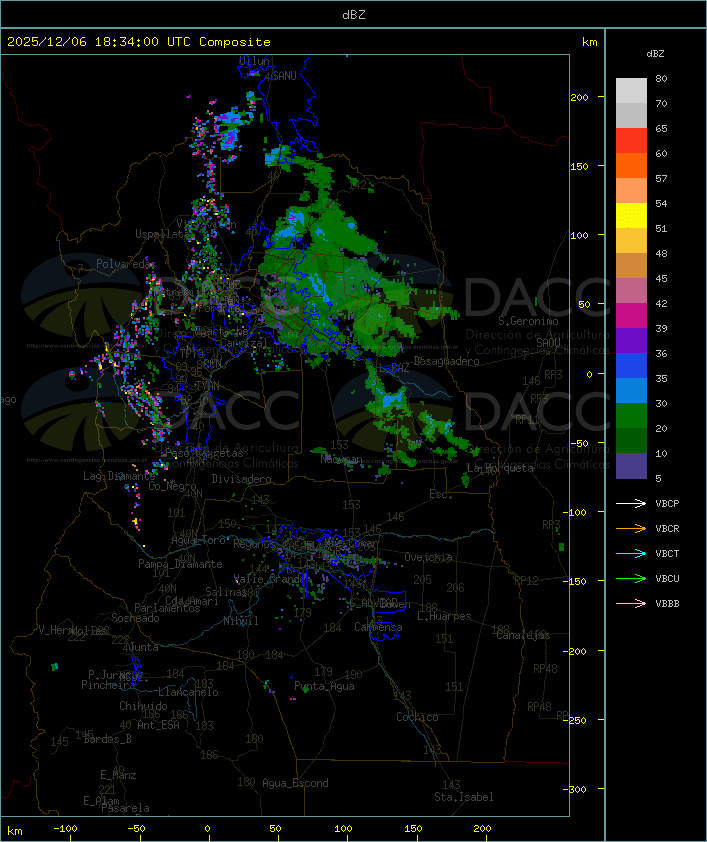Select the slate violet 5–10 dBZ swatch
707x842 pixels.
[x=631, y=465]
